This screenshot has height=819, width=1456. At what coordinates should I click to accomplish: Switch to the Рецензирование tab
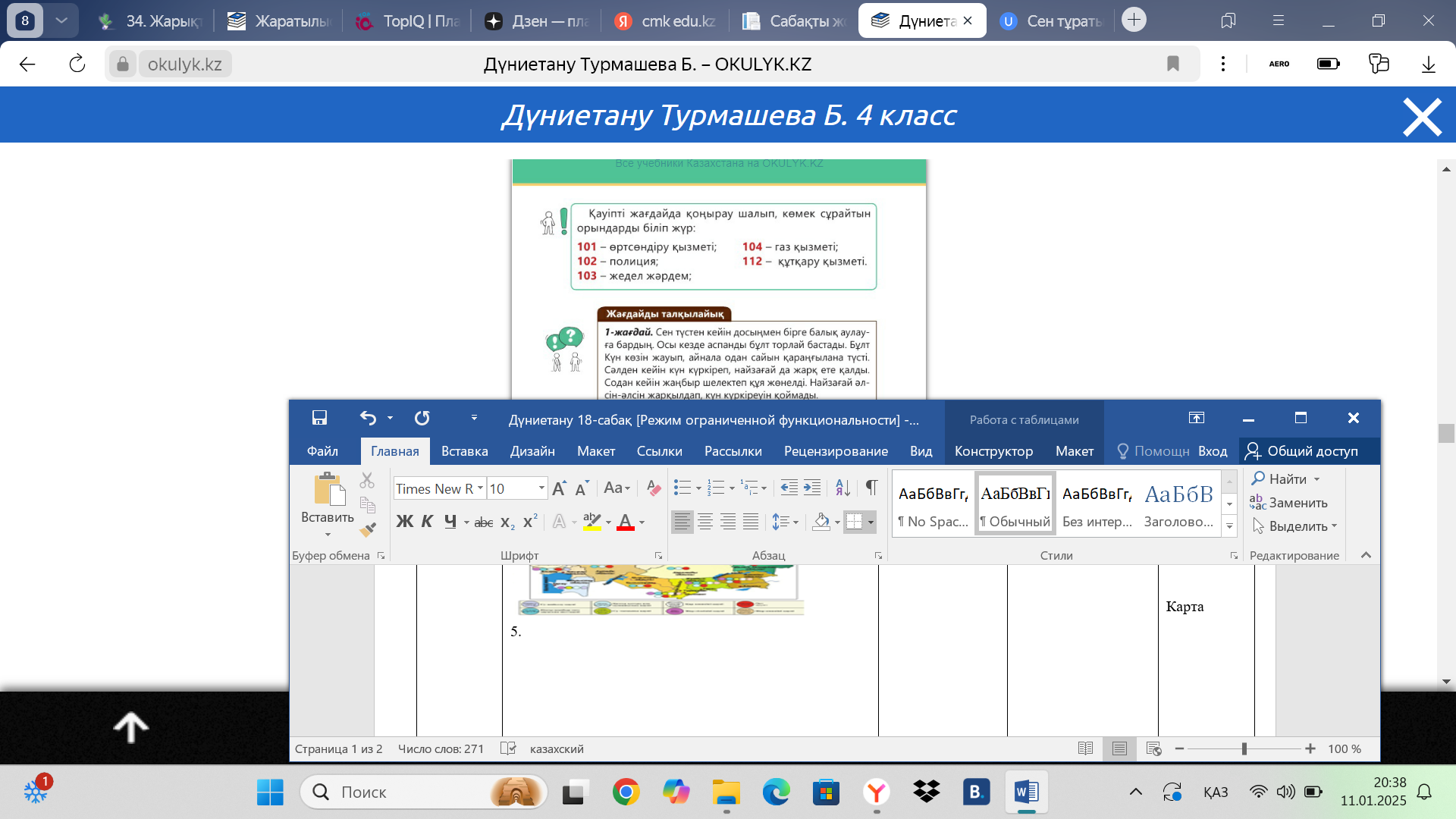(836, 451)
